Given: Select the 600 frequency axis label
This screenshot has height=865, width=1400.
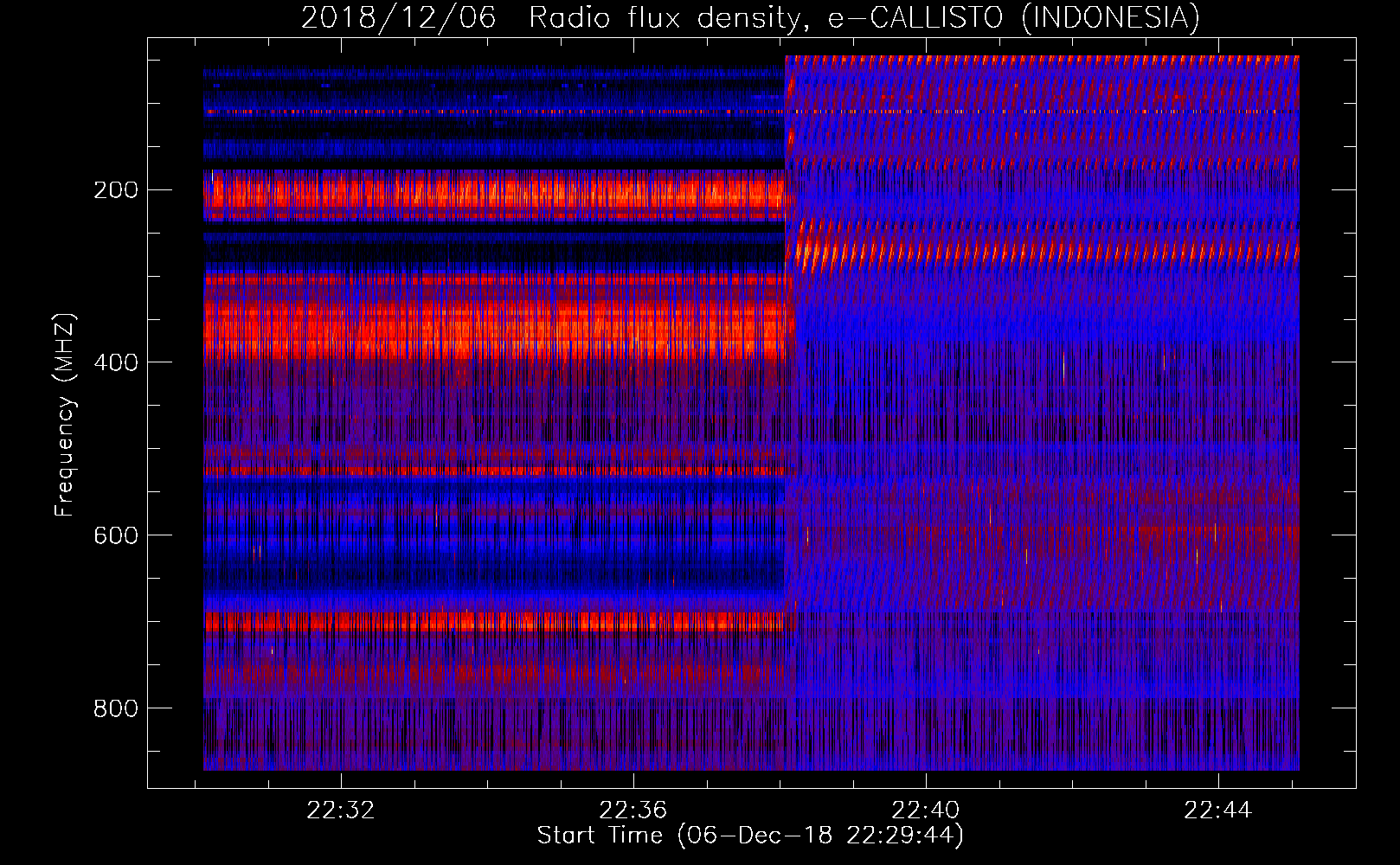Looking at the screenshot, I should tap(115, 535).
